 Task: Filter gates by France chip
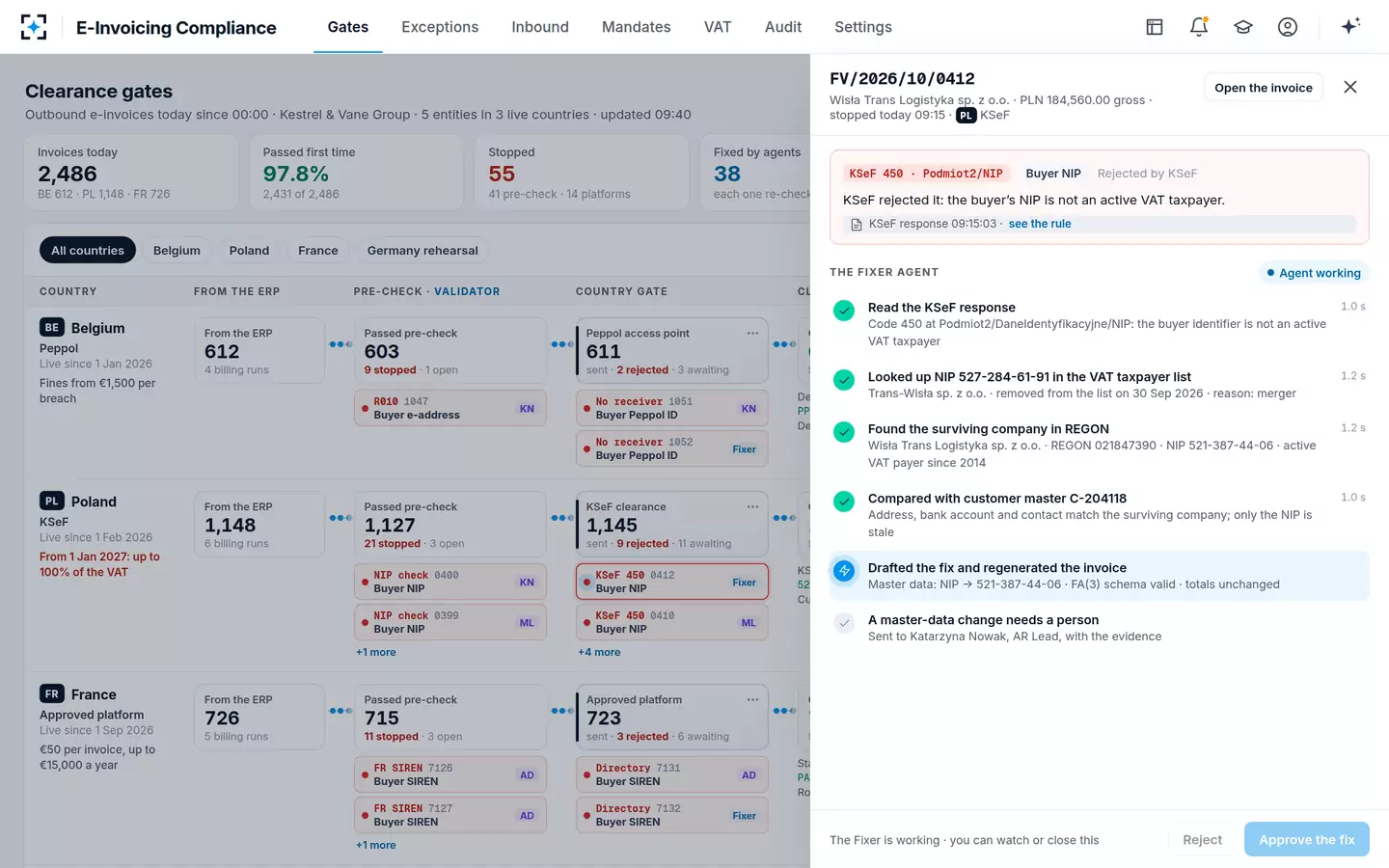[318, 250]
